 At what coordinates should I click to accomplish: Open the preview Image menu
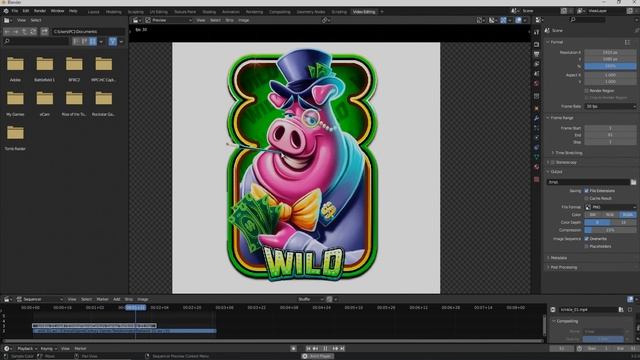[244, 20]
